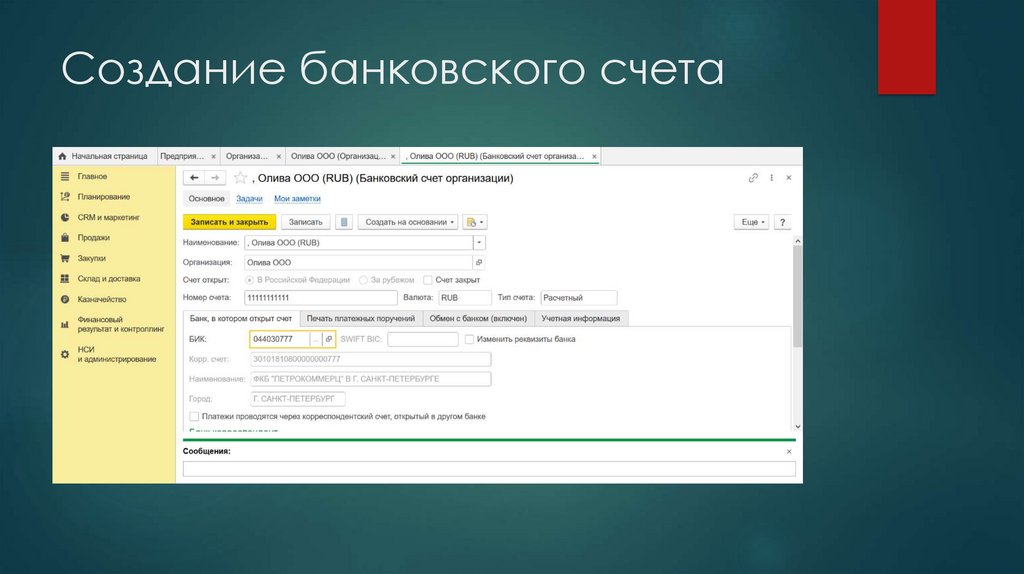
Task: Open the Финансовый результат chart icon
Action: [x=65, y=325]
